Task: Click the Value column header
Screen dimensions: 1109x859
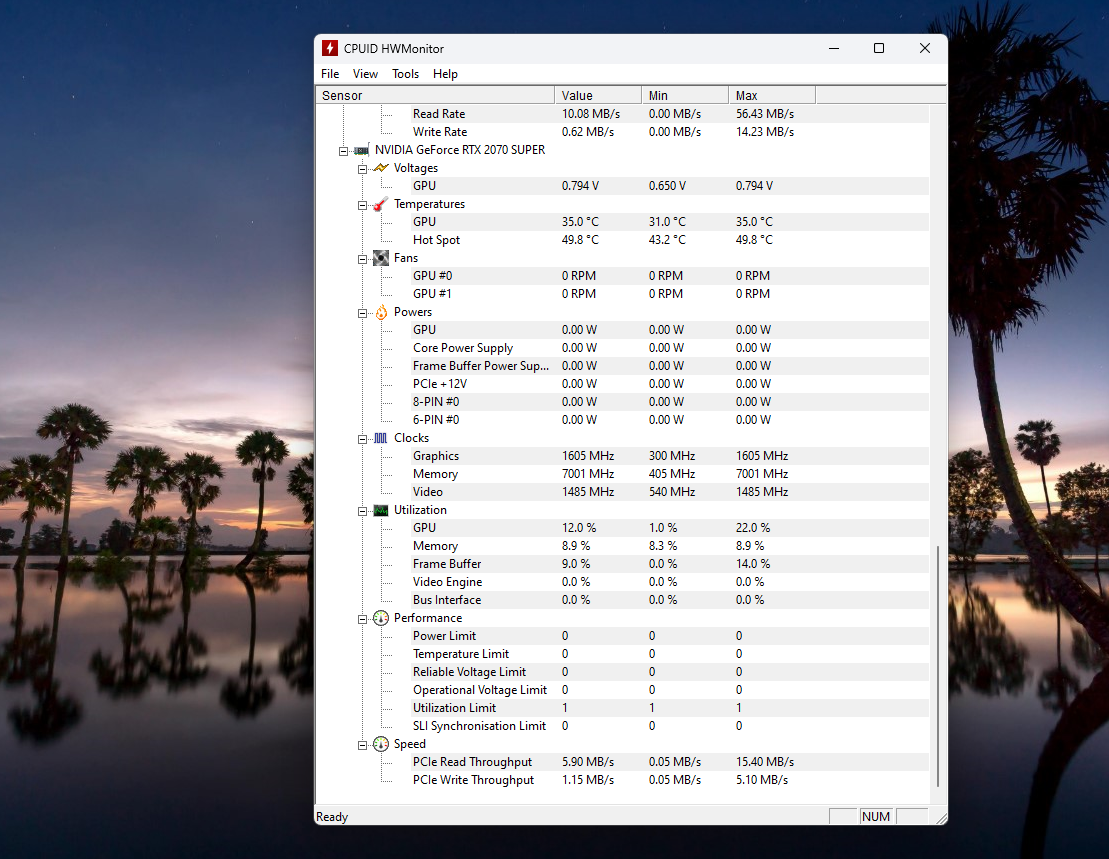Action: (x=598, y=95)
